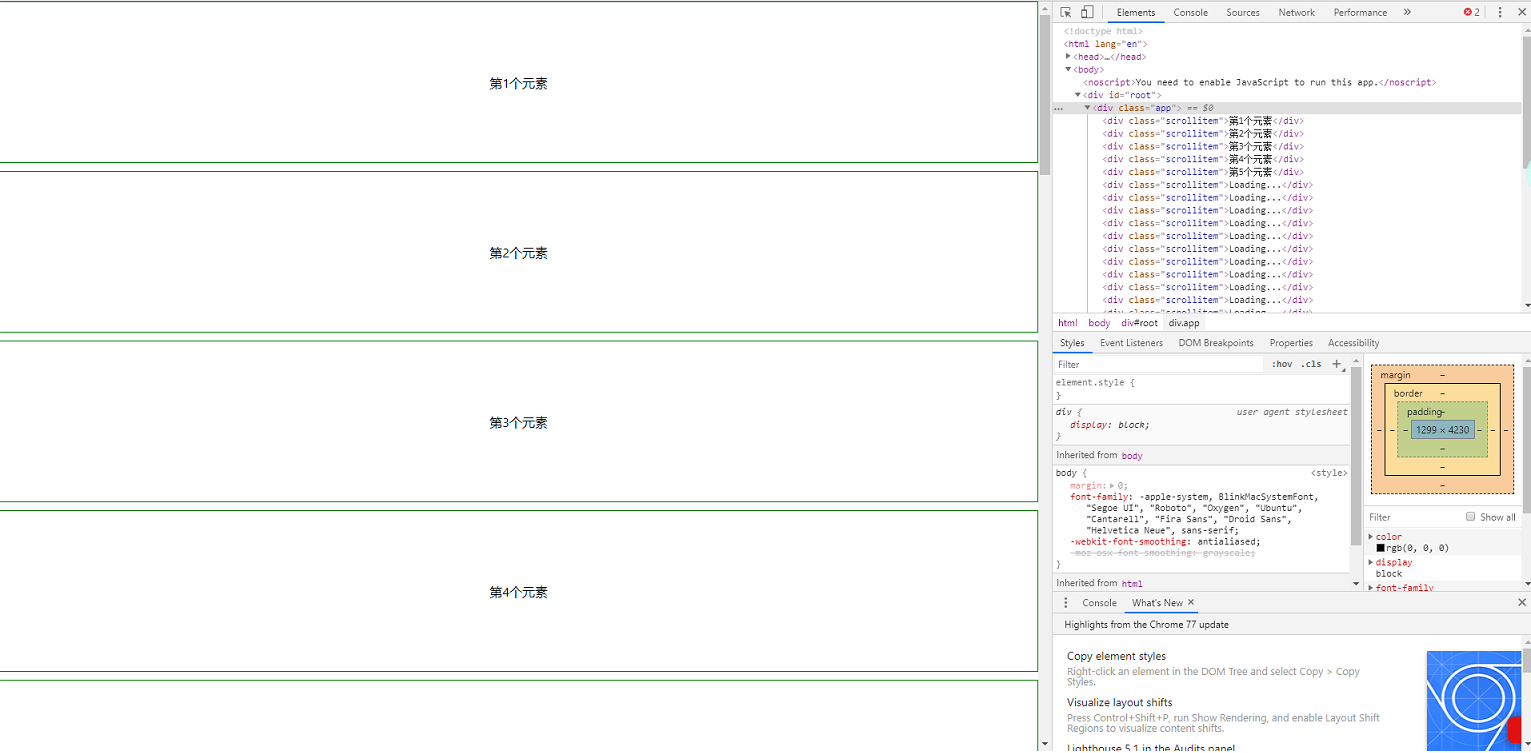This screenshot has width=1531, height=753.
Task: Click the black color swatch for rgb(0, 0, 0)
Action: (1380, 548)
